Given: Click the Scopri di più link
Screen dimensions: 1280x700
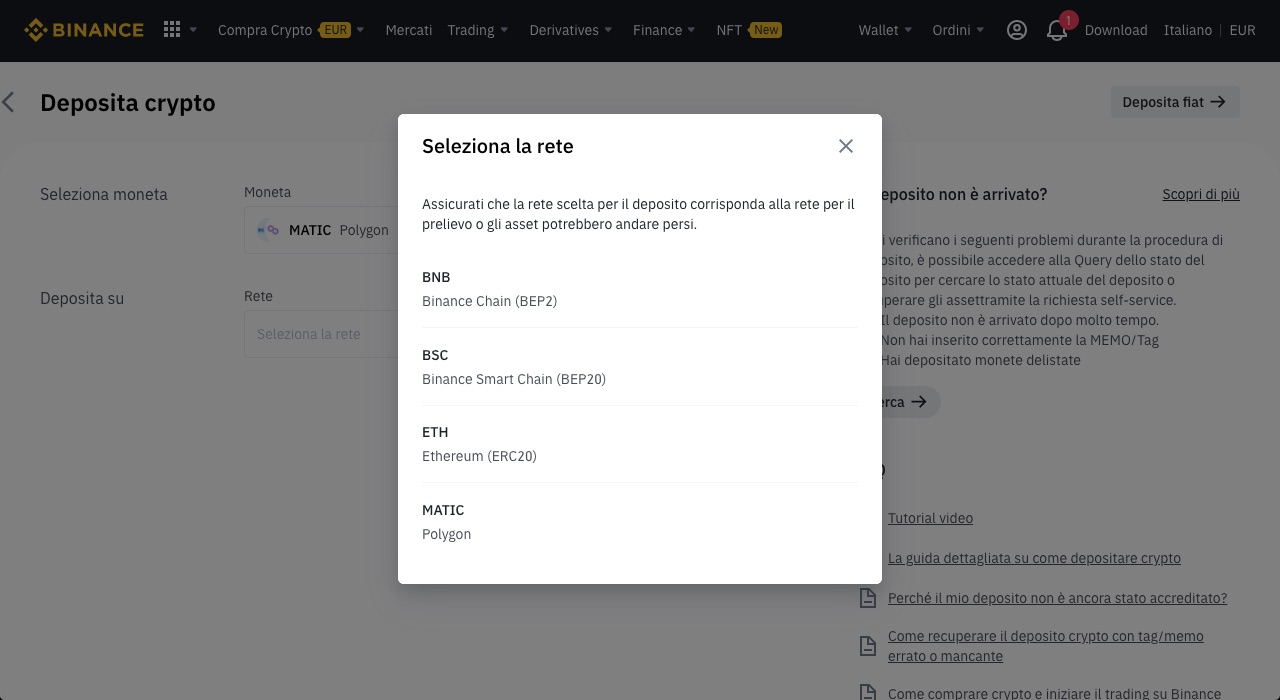Looking at the screenshot, I should (x=1201, y=194).
